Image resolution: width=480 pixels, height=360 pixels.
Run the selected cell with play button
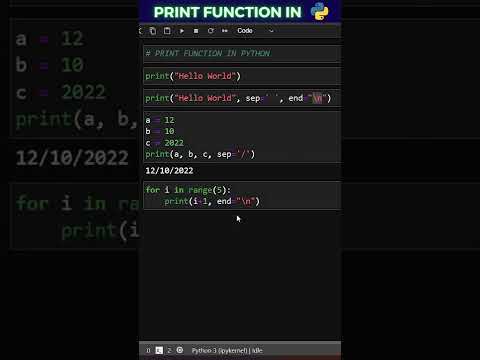pos(182,31)
